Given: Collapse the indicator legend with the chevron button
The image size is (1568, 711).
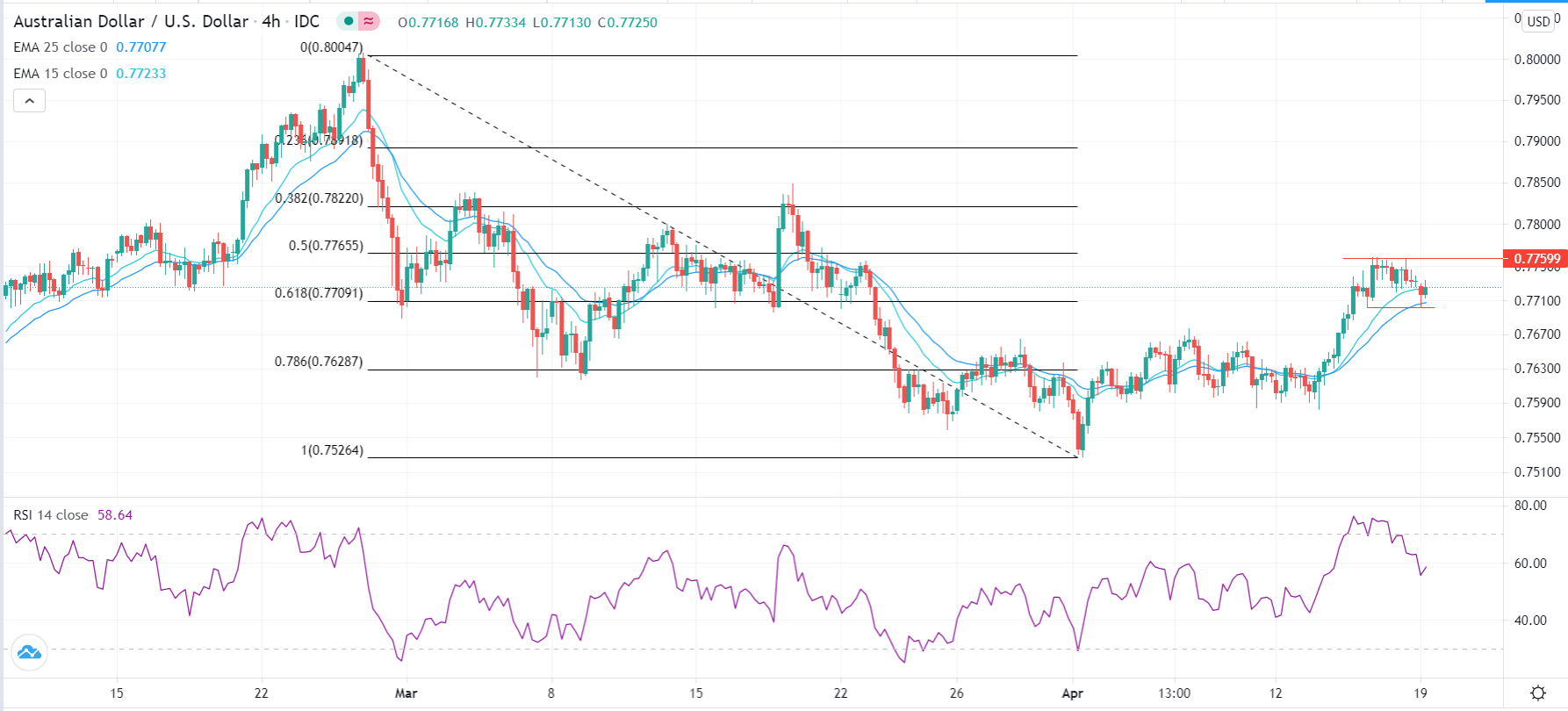Looking at the screenshot, I should coord(30,100).
